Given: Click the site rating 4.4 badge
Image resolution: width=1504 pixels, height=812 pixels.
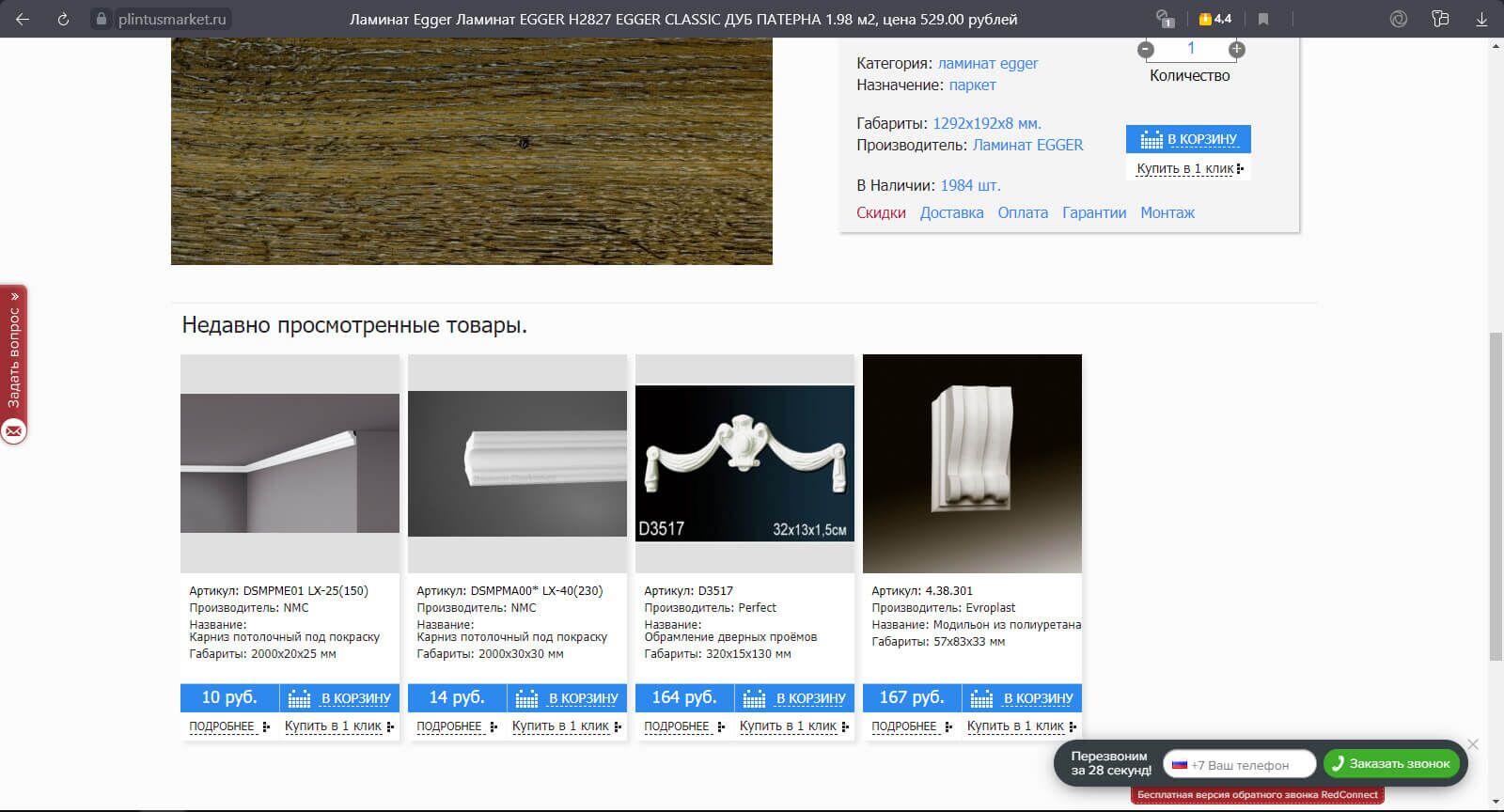Looking at the screenshot, I should click(x=1214, y=19).
